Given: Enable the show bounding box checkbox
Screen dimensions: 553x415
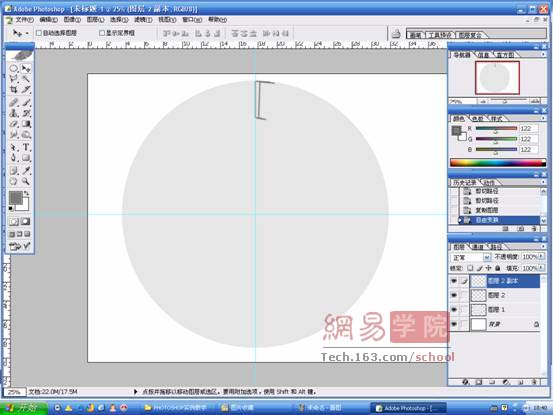Looking at the screenshot, I should 102,33.
